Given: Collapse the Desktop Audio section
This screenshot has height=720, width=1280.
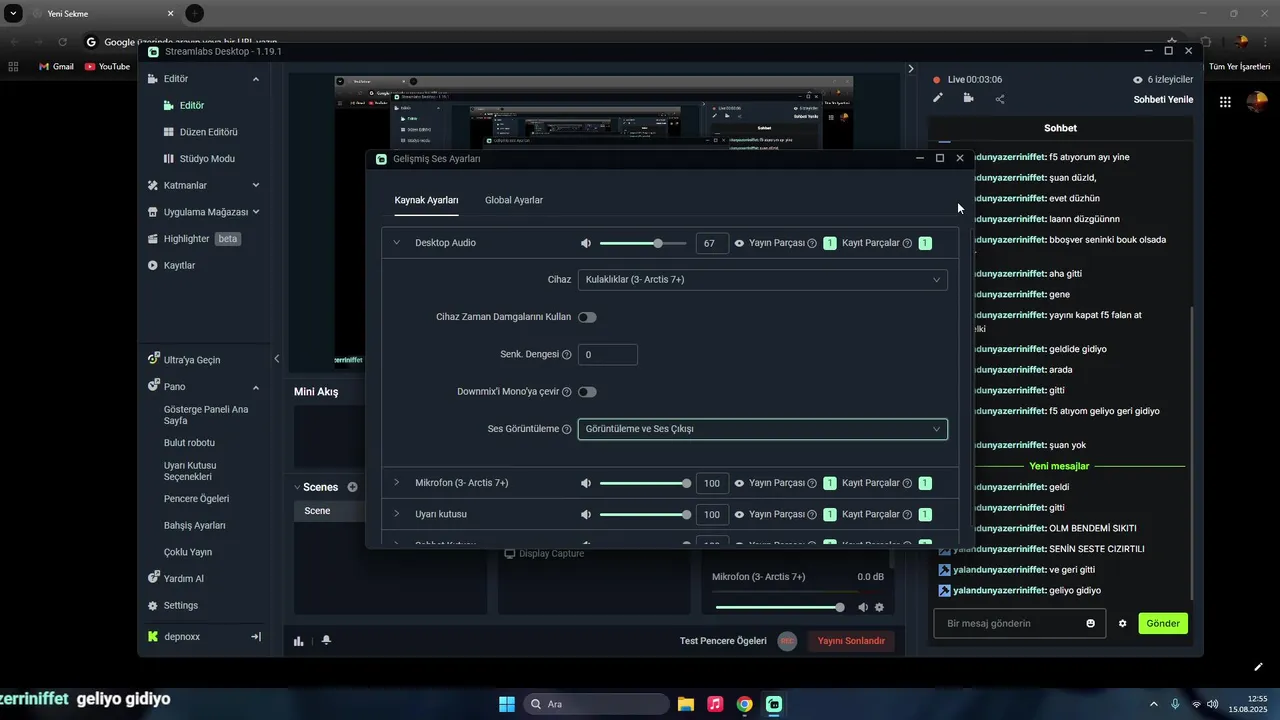Looking at the screenshot, I should [x=396, y=243].
